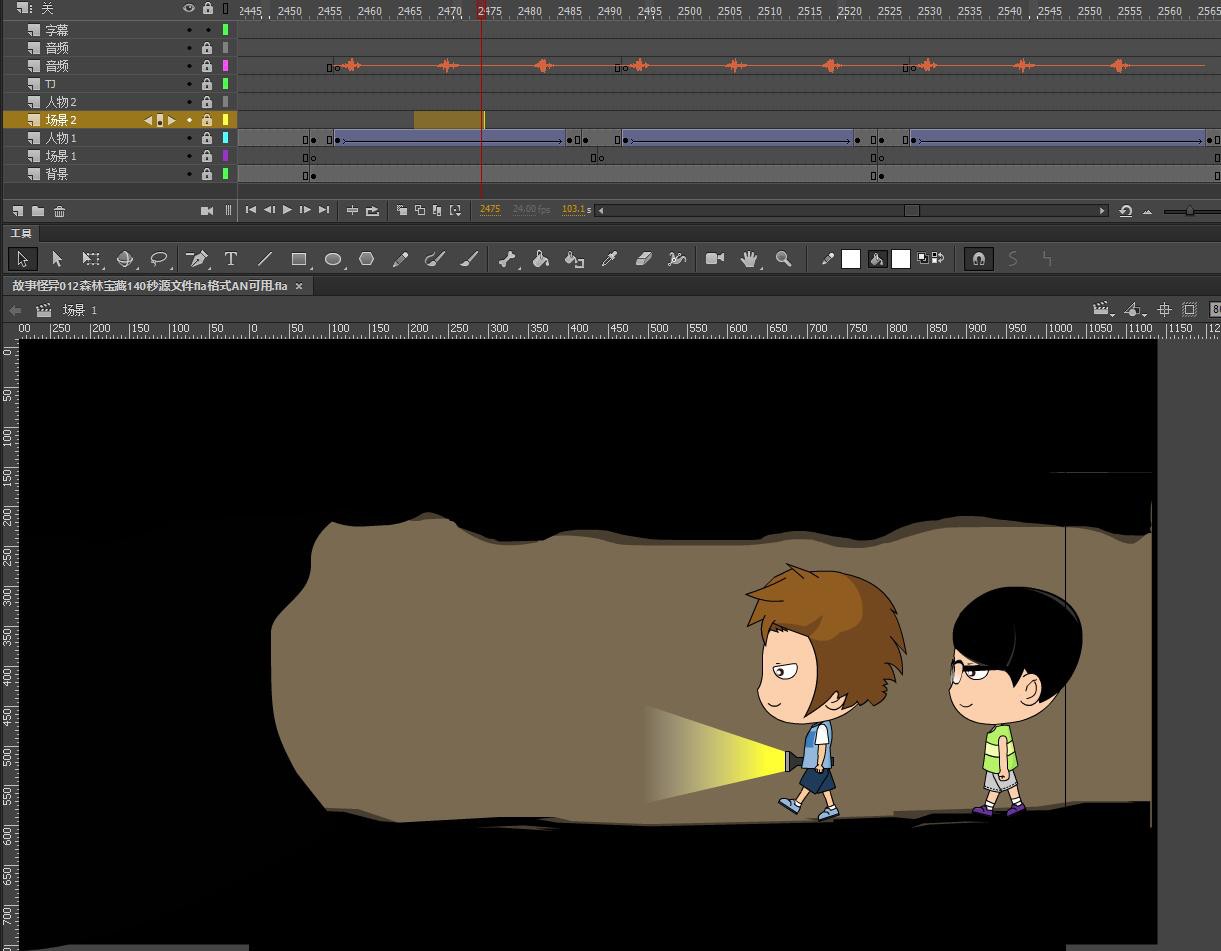This screenshot has width=1221, height=951.
Task: Select the Subselection tool
Action: (57, 259)
